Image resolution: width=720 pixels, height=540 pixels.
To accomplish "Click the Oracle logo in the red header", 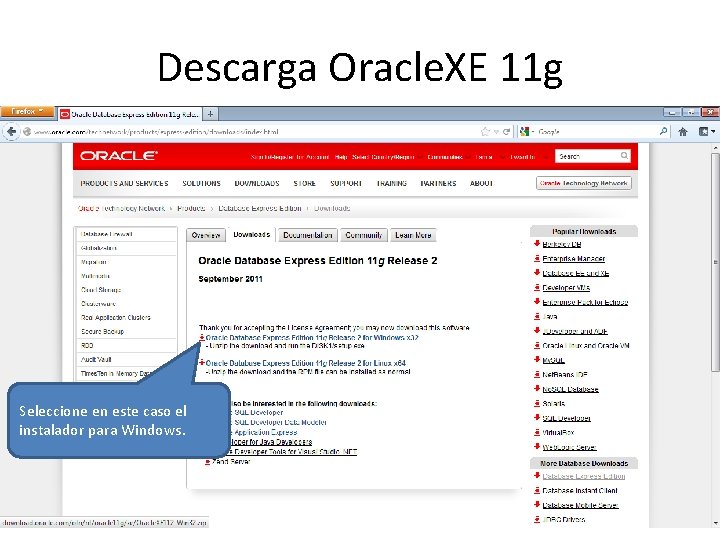I will (118, 156).
